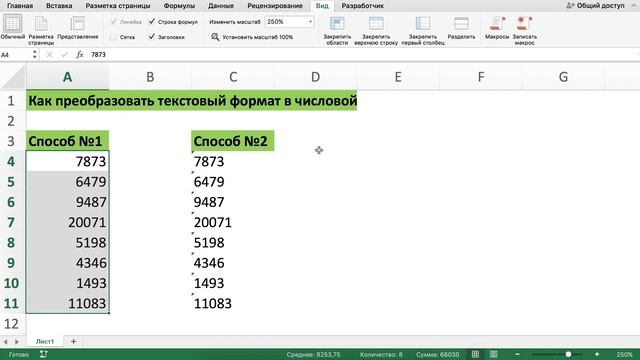
Task: Select column A header
Action: 67,77
